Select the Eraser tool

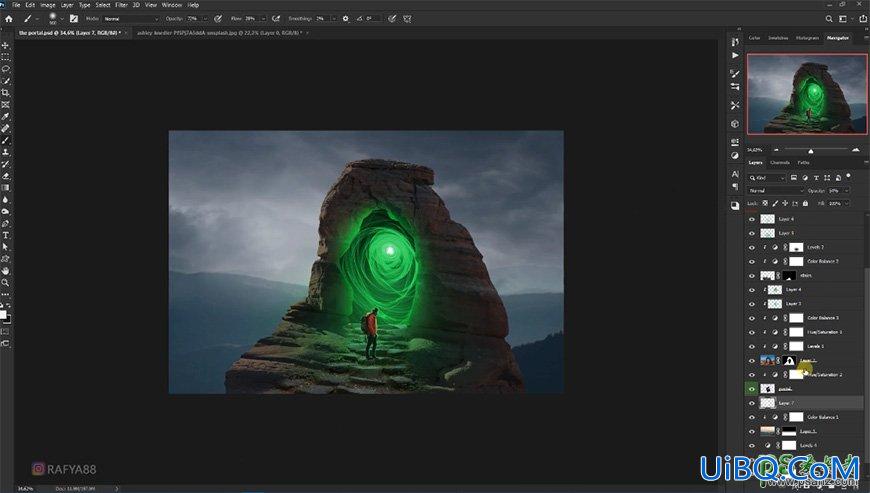click(x=6, y=176)
